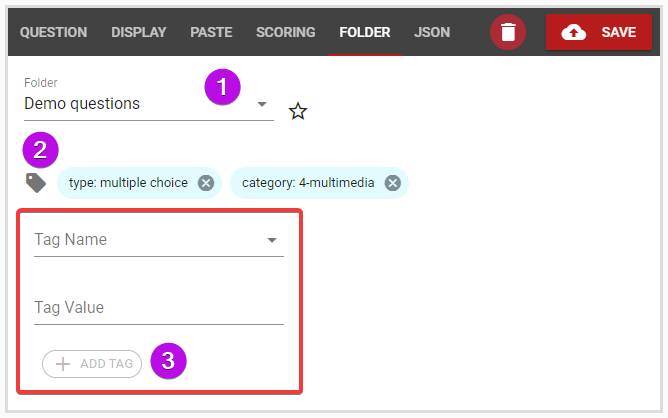Viewport: 668px width, 418px height.
Task: Click the red trash delete icon
Action: (507, 32)
